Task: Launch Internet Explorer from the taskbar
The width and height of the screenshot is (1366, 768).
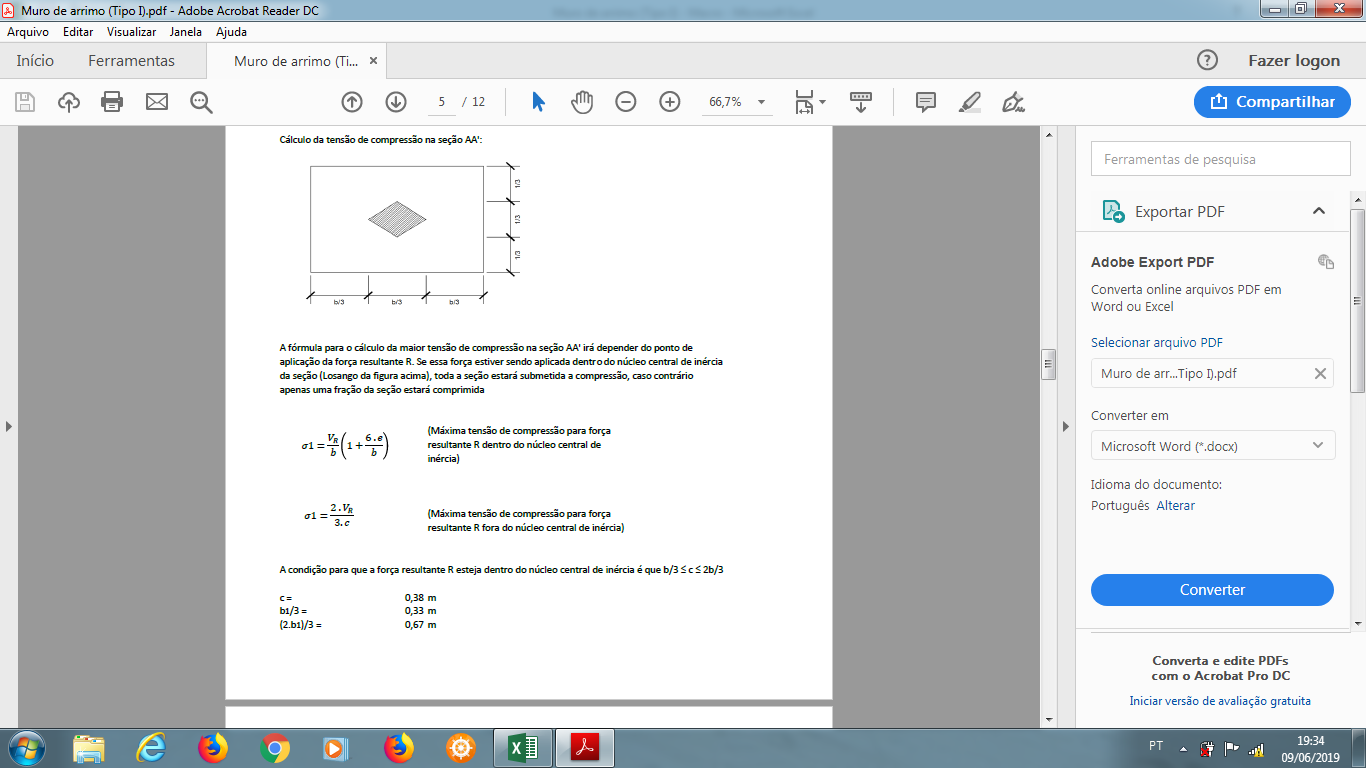Action: coord(151,748)
